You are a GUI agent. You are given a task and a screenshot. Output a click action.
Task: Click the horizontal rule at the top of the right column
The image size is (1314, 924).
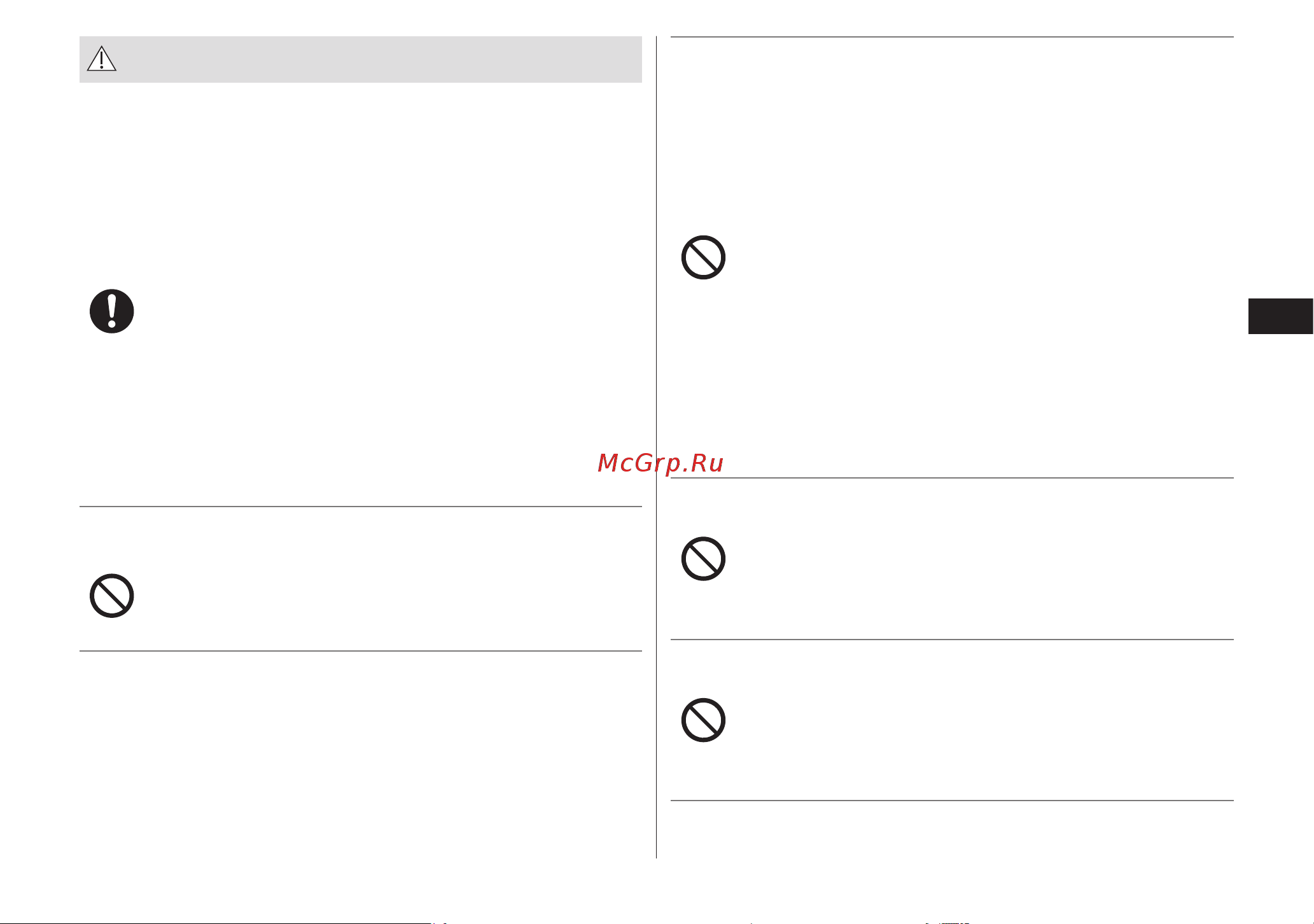tap(953, 37)
